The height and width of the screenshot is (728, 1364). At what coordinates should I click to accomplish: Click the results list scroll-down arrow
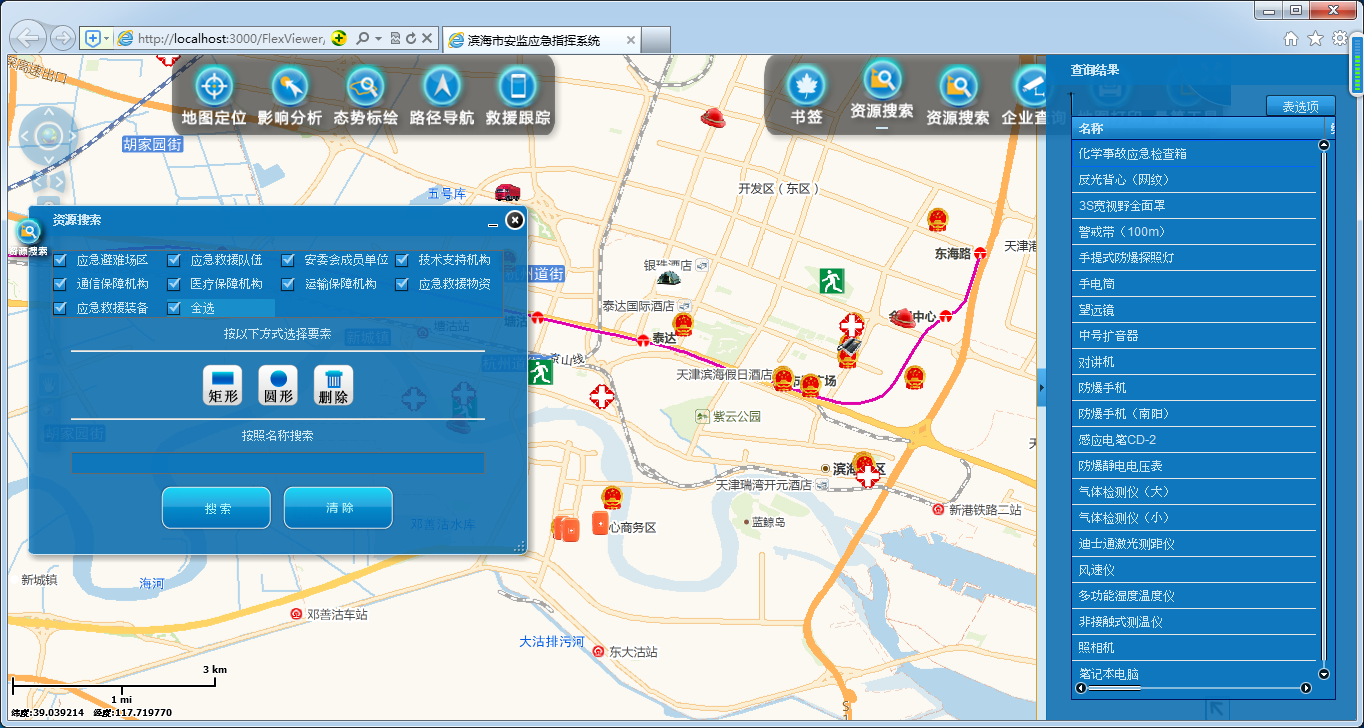coord(1324,675)
